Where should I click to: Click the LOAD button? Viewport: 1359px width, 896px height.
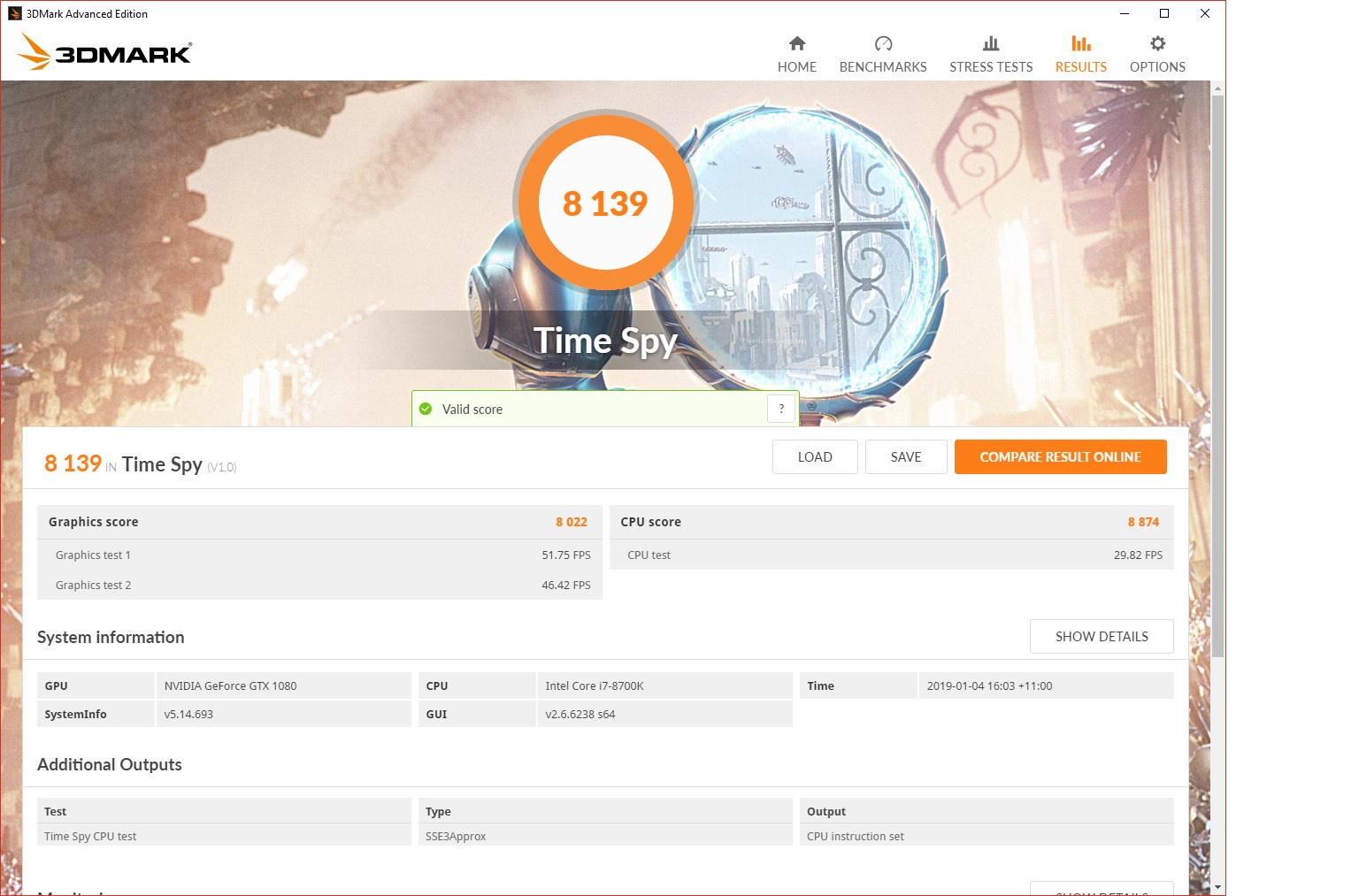tap(815, 457)
